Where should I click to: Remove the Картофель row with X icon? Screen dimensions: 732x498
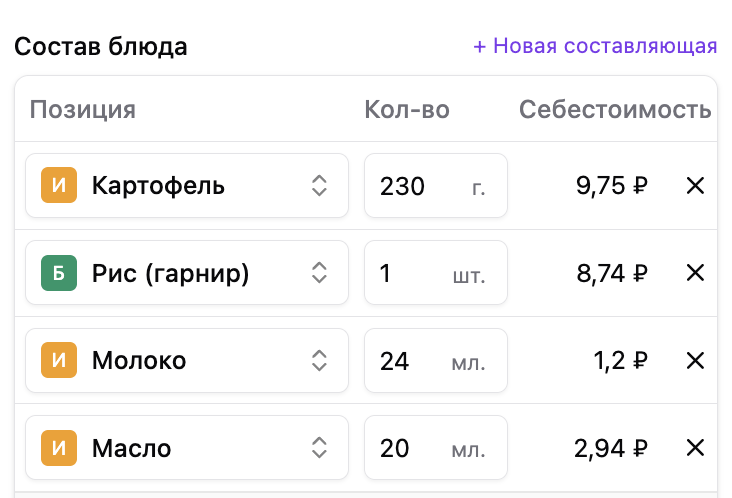(x=695, y=186)
